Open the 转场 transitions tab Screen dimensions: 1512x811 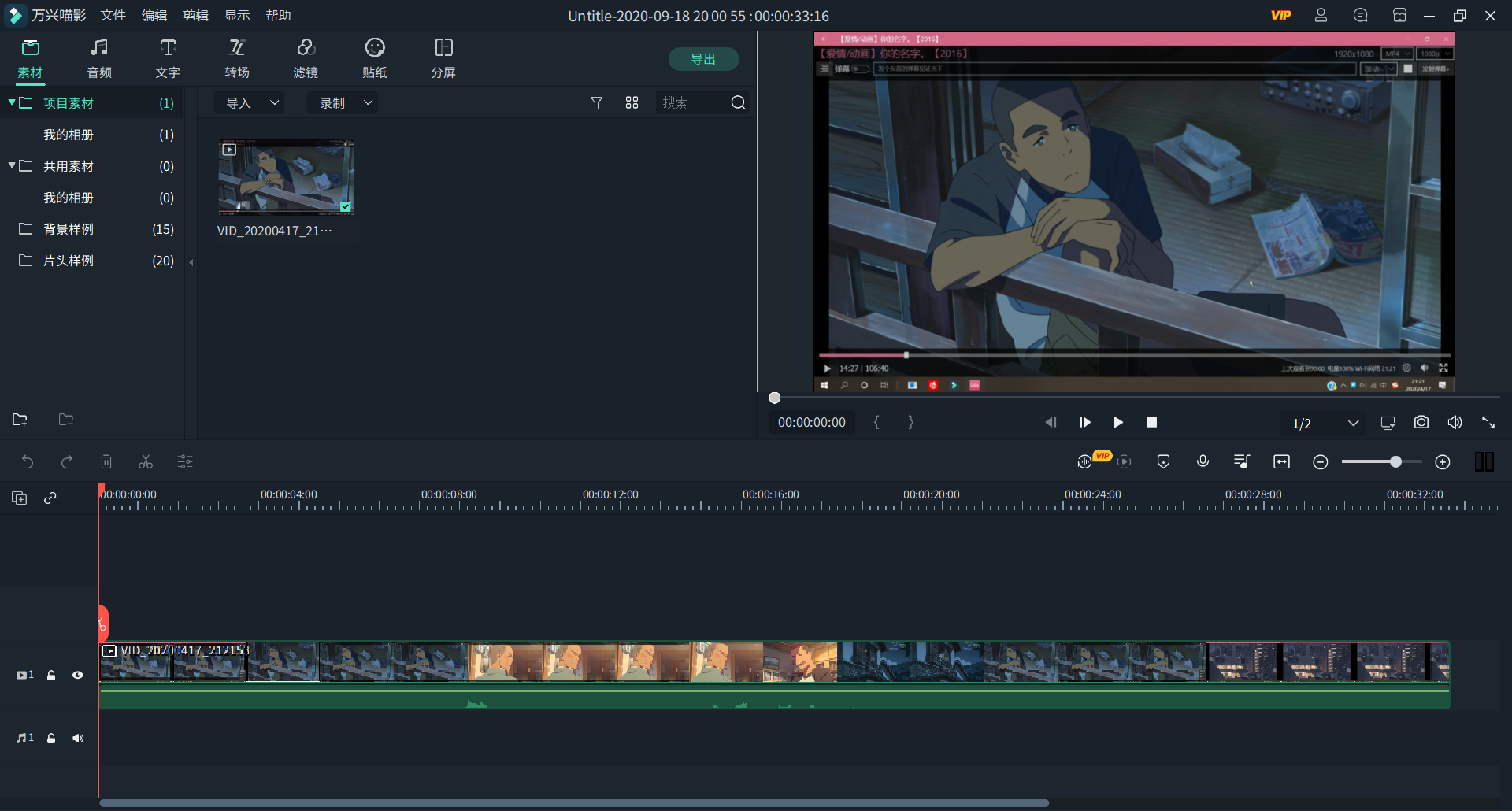pyautogui.click(x=237, y=58)
